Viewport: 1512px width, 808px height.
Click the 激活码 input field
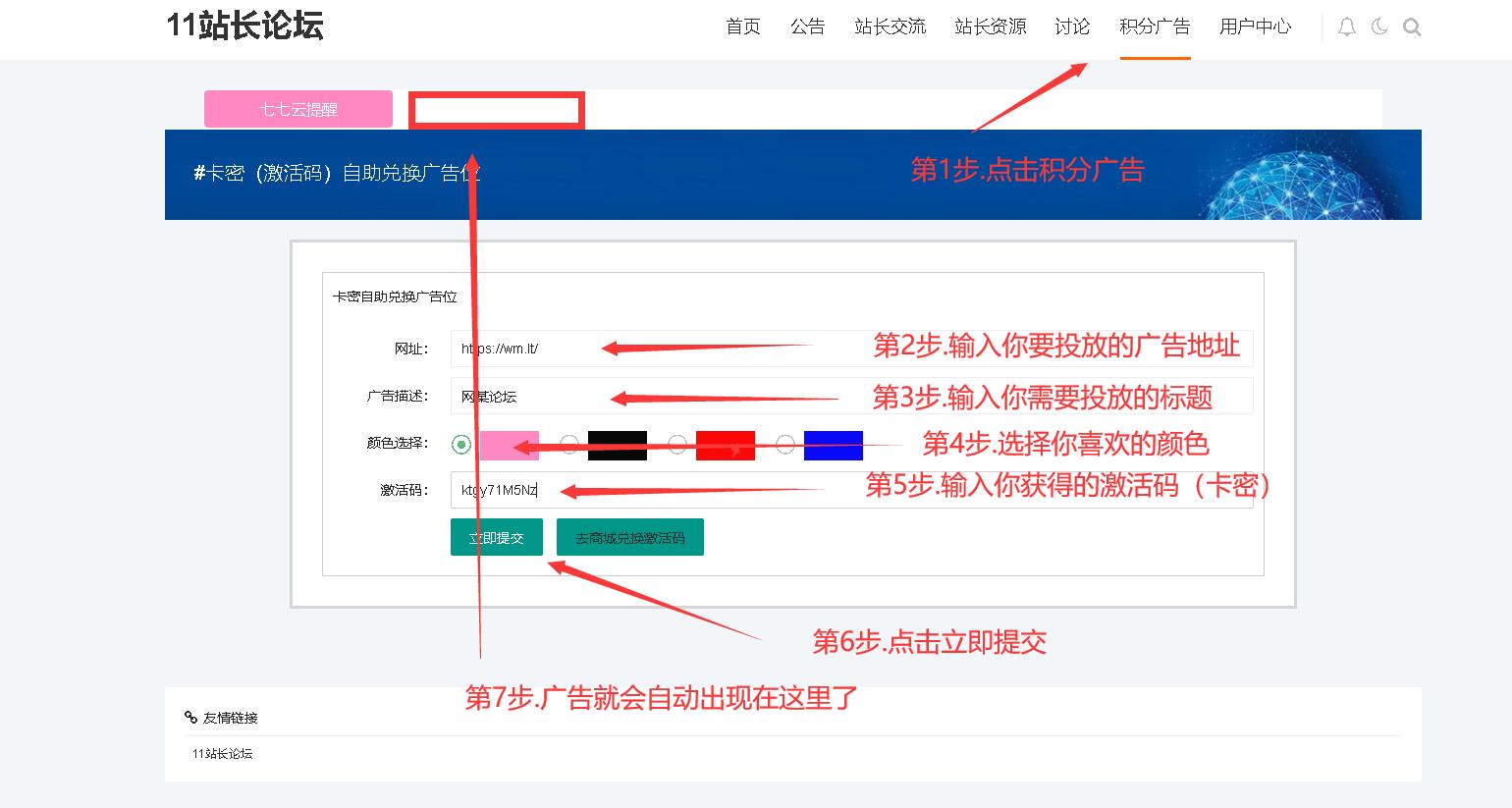(x=850, y=490)
